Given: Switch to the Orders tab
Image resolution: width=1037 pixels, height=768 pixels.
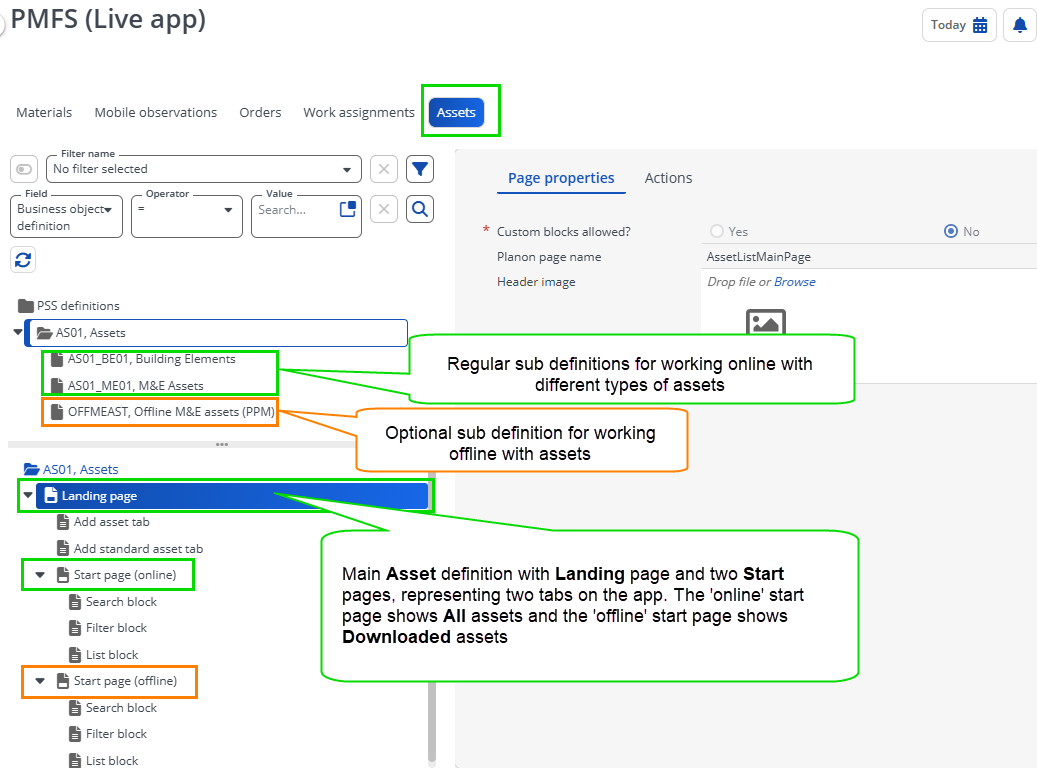Looking at the screenshot, I should [260, 112].
